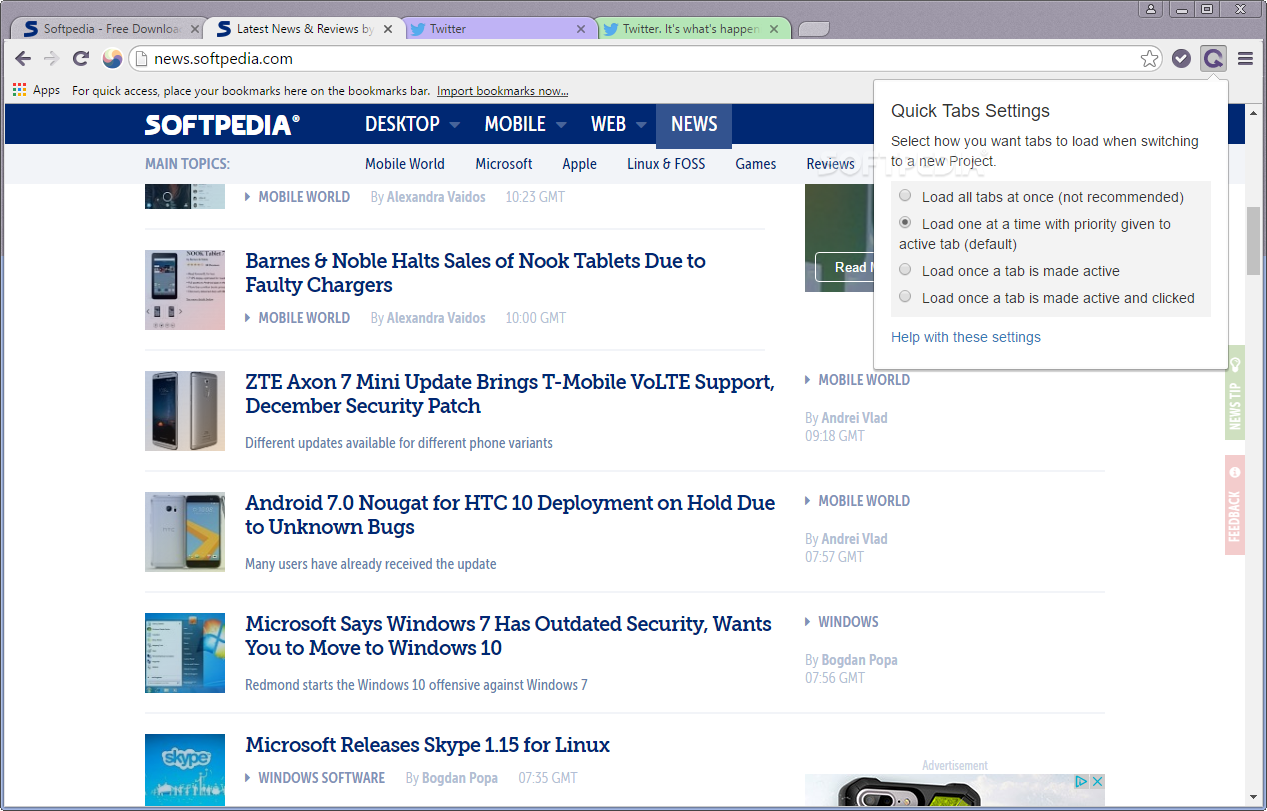Open the Skype logo thumbnail
The image size is (1267, 811).
[185, 770]
